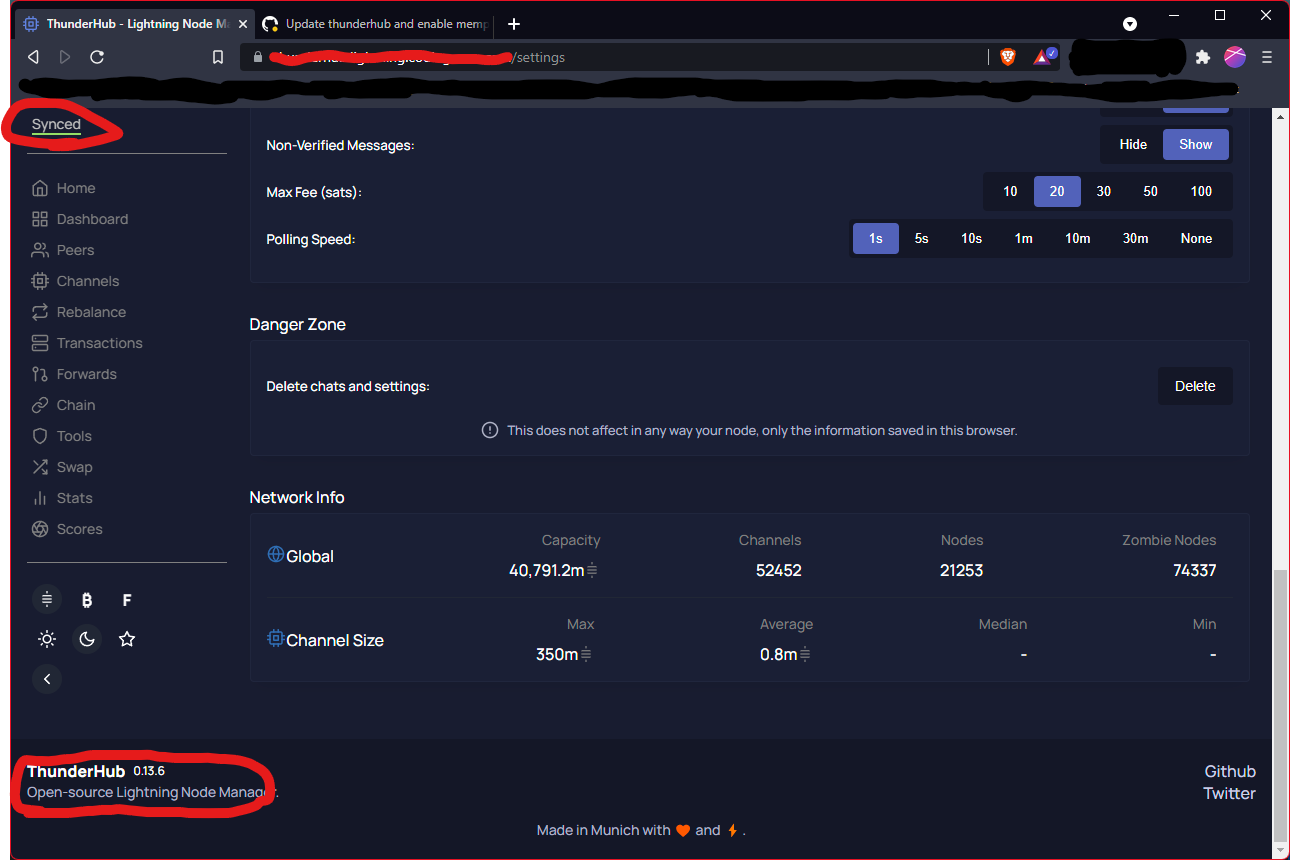
Task: Click the Stats bar chart icon
Action: point(40,498)
